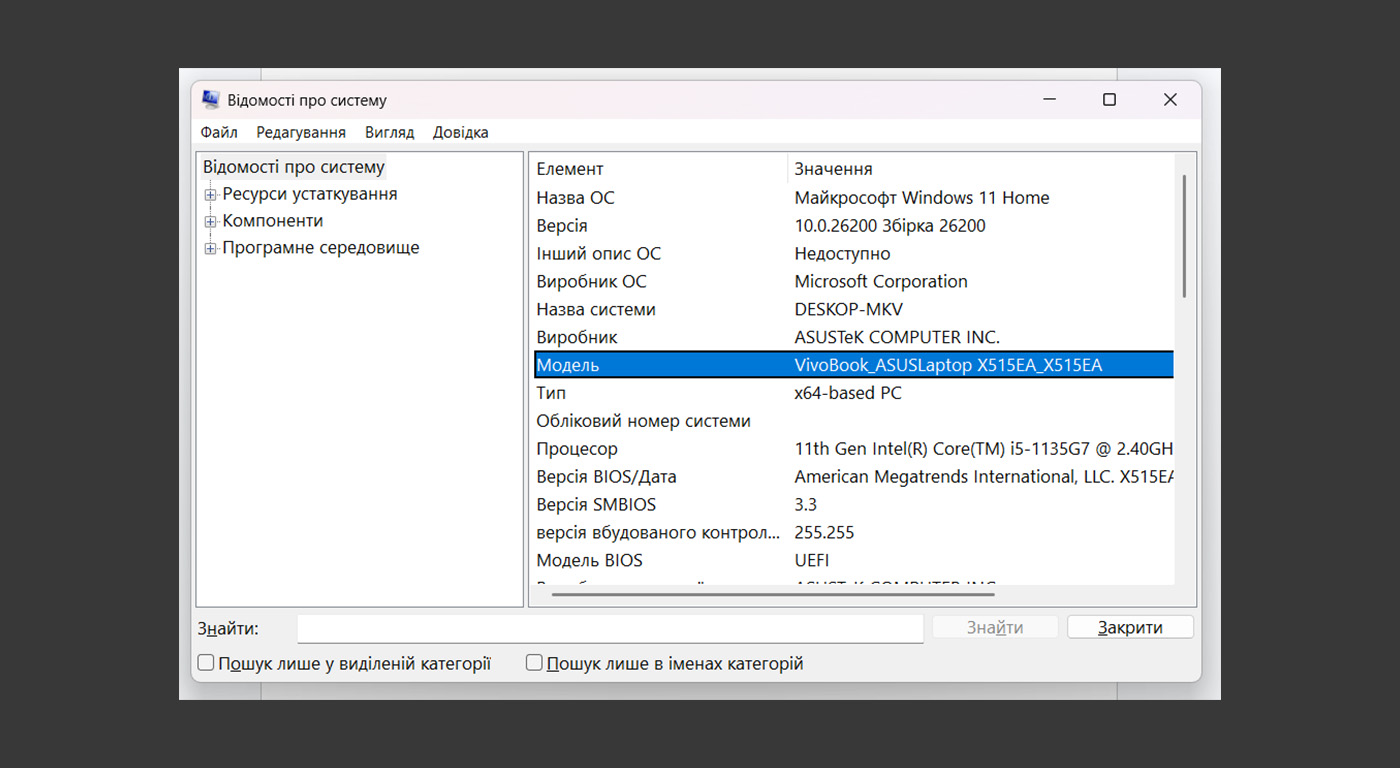1400x768 pixels.
Task: Click value DESKOP-MKV
Action: [848, 310]
